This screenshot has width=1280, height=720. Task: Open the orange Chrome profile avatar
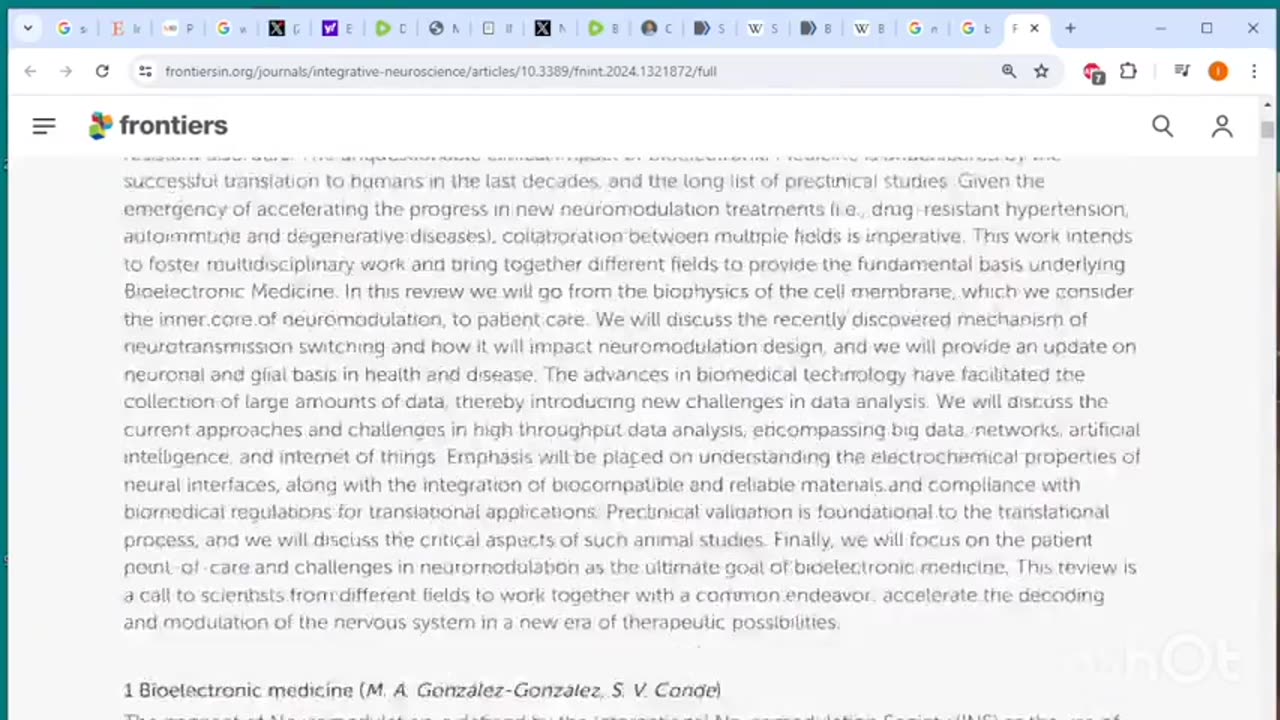click(x=1218, y=71)
